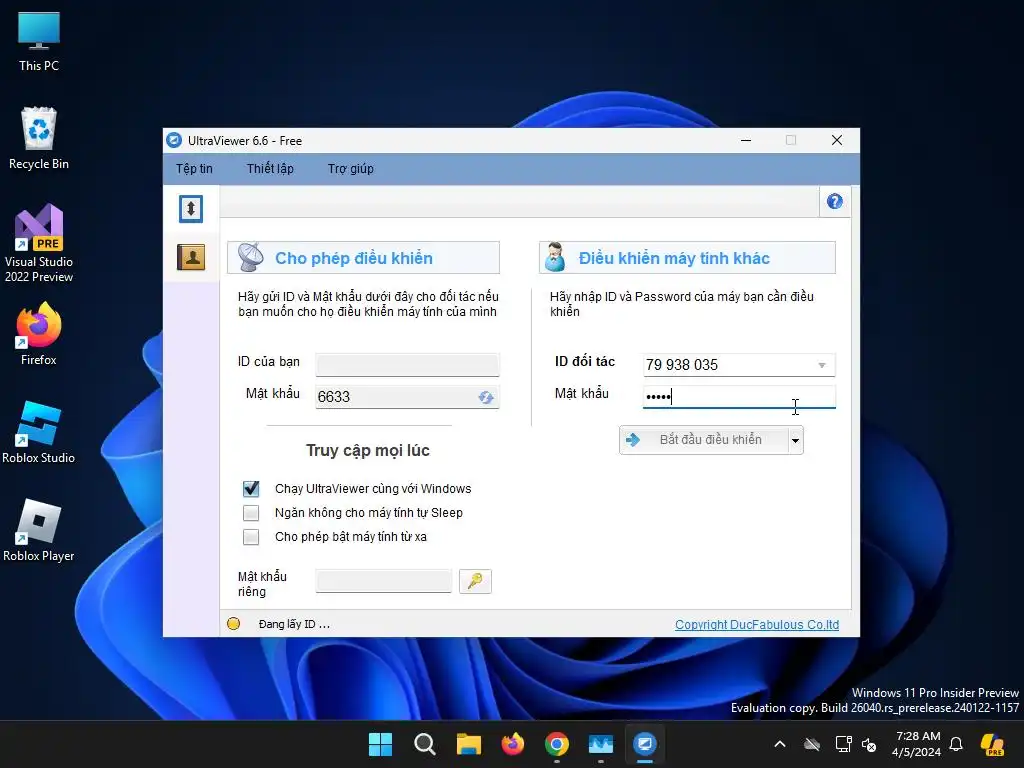Select the Roblox Player desktop shortcut
This screenshot has height=768, width=1024.
[39, 530]
